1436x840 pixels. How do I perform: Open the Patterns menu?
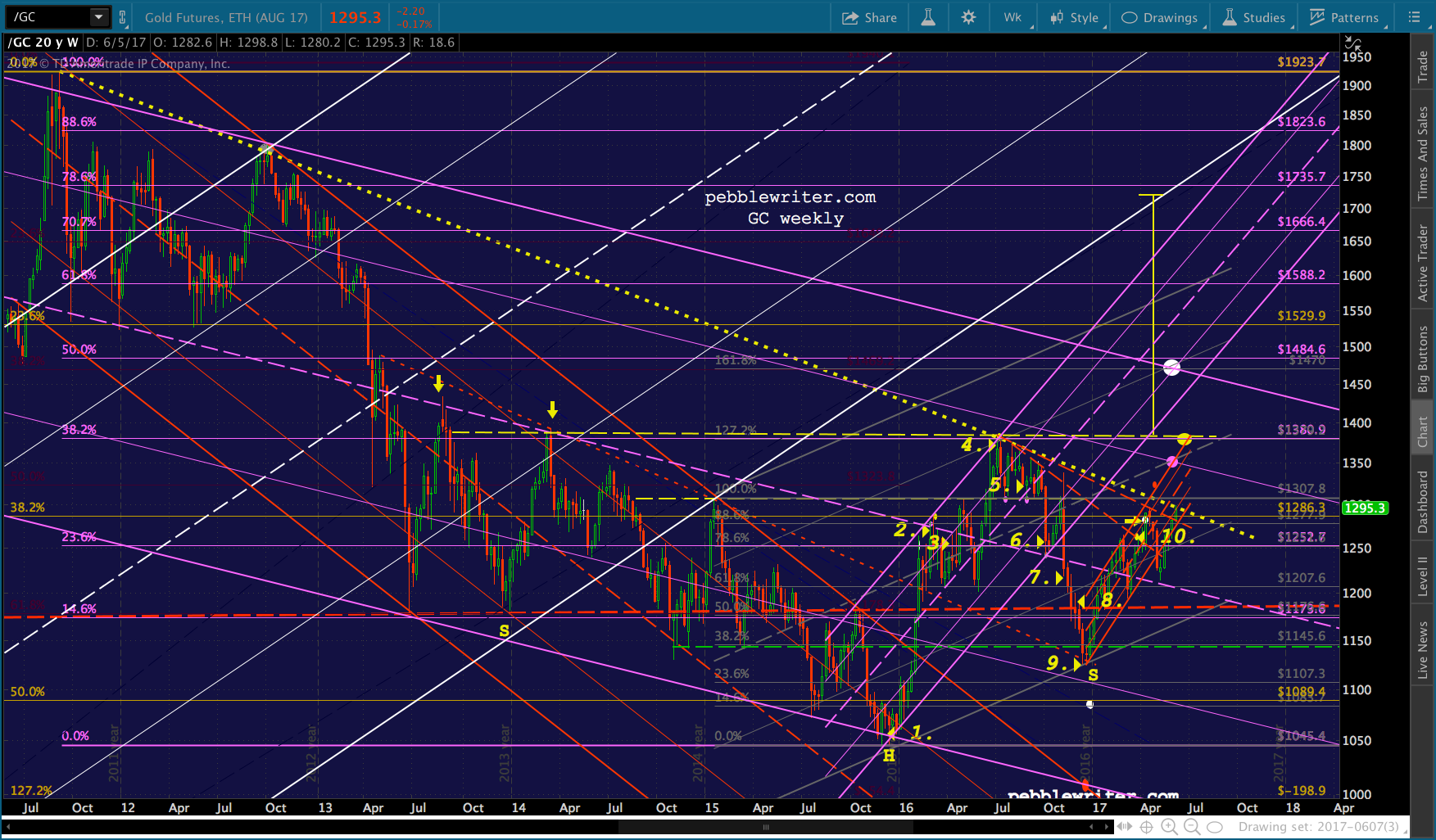click(1344, 17)
